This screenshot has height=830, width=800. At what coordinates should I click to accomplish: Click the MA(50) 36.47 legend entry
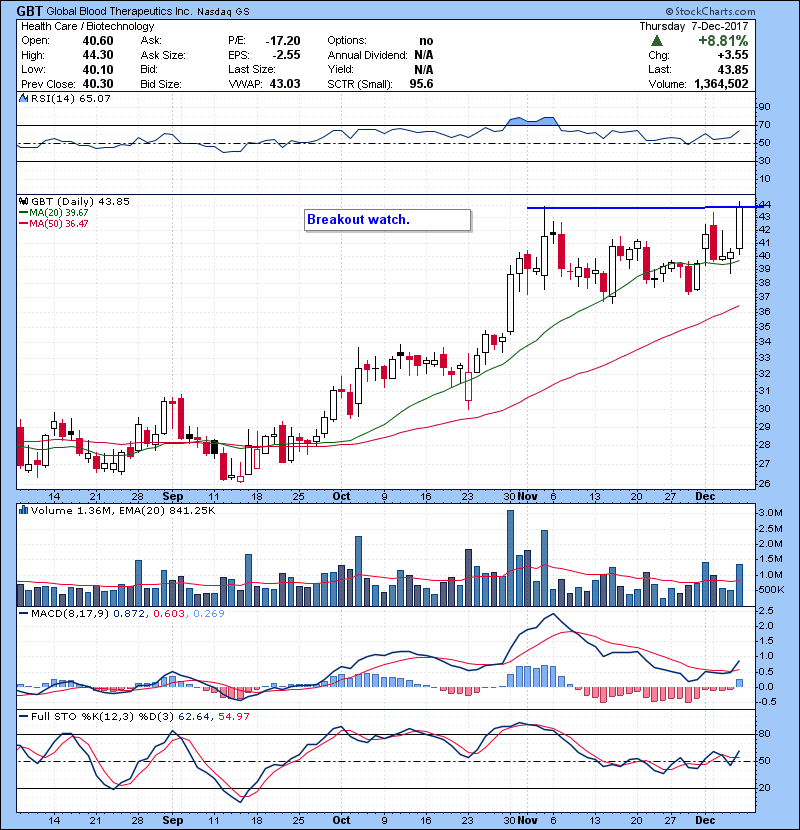[x=53, y=223]
